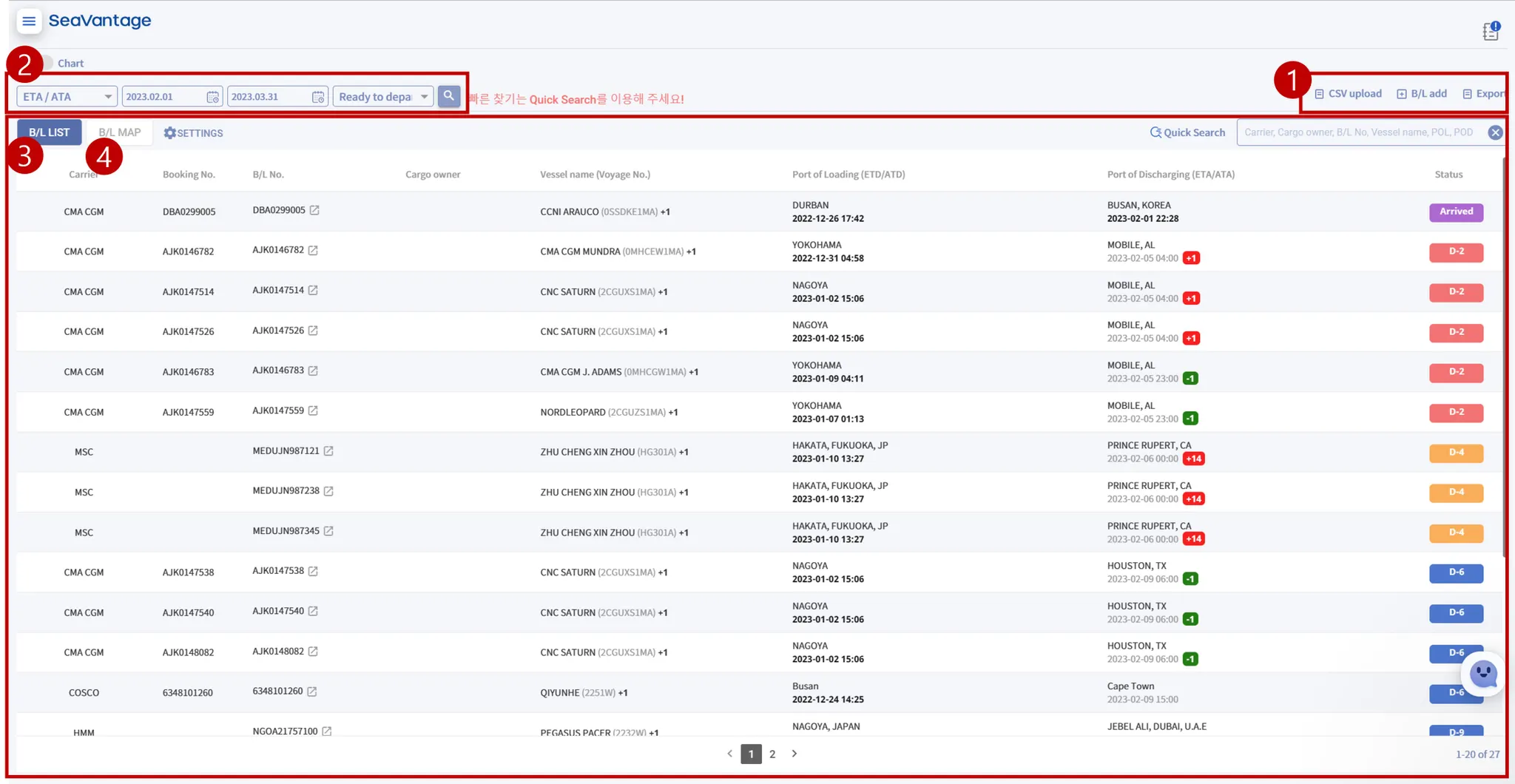Focus the Quick Search input field
This screenshot has width=1515, height=784.
click(x=1361, y=132)
